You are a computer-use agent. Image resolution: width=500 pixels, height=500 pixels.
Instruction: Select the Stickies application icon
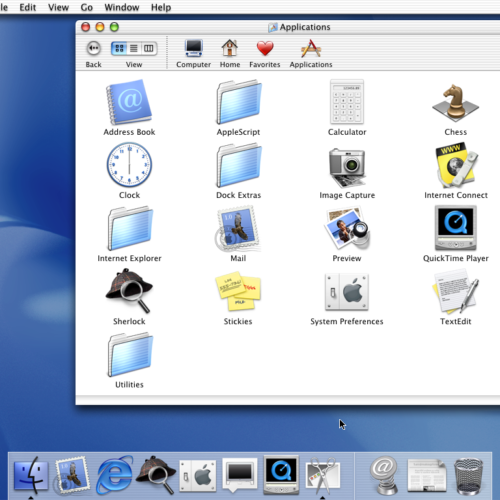[238, 291]
